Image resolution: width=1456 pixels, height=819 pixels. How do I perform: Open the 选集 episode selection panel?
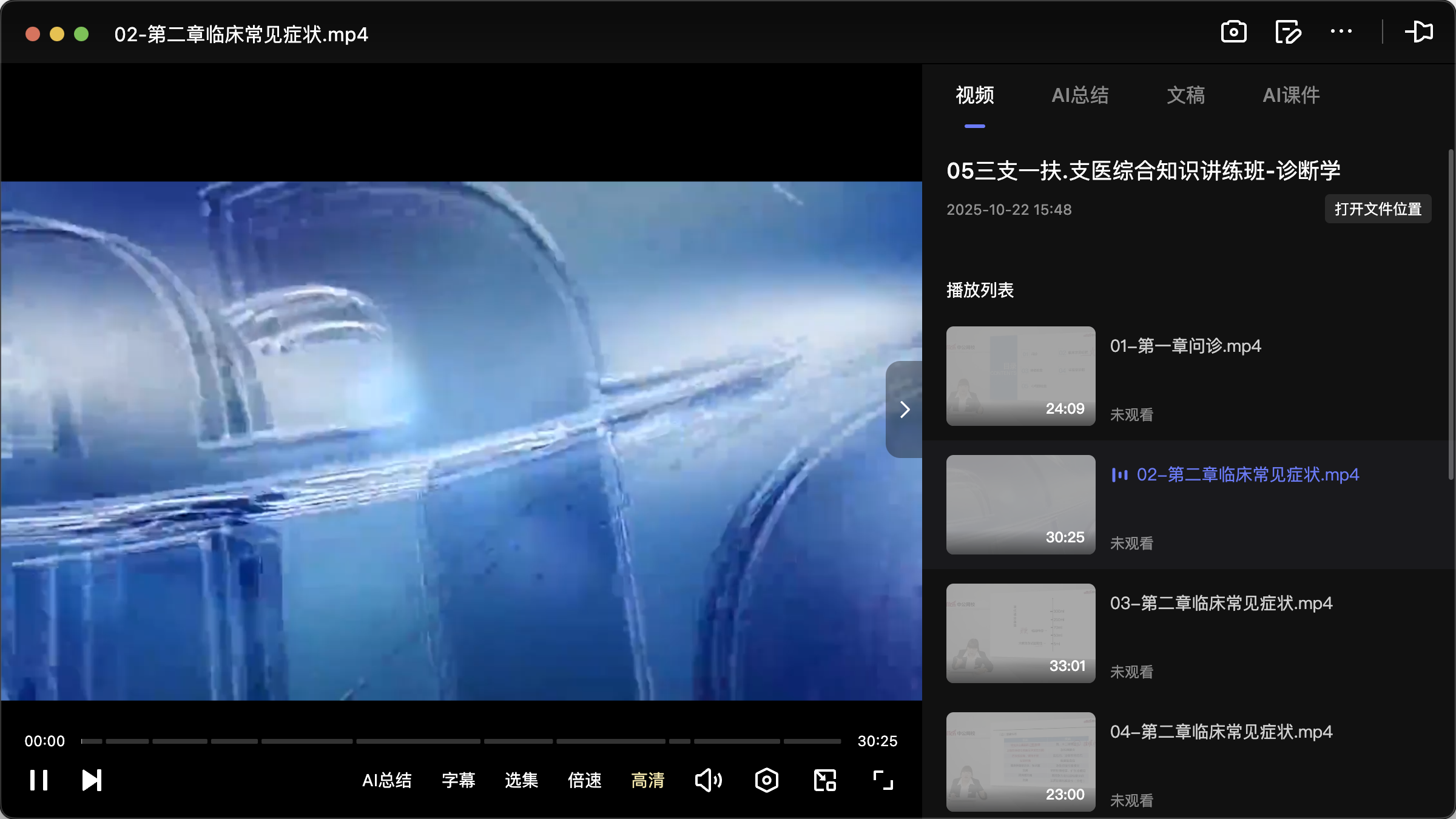pos(521,781)
